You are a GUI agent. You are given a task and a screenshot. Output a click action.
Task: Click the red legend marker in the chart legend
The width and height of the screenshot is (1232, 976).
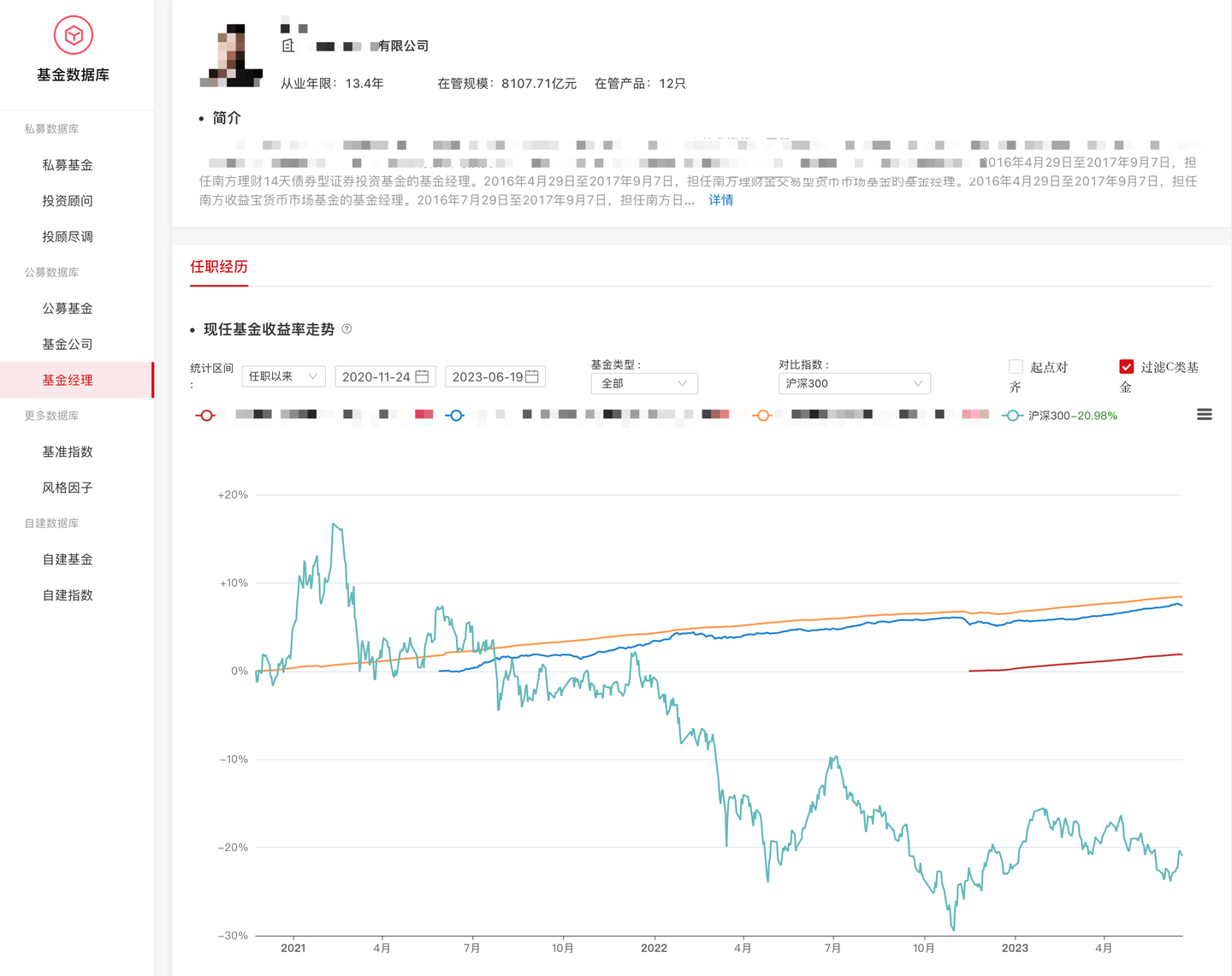206,415
